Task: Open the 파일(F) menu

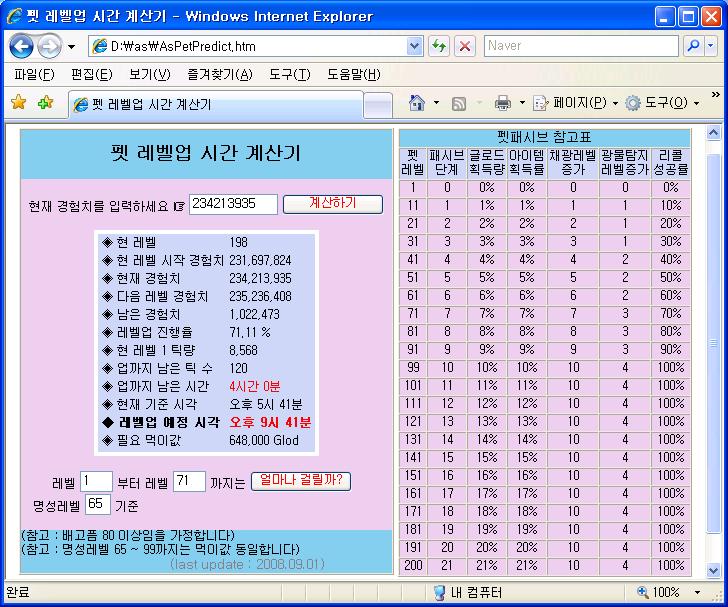Action: (32, 75)
